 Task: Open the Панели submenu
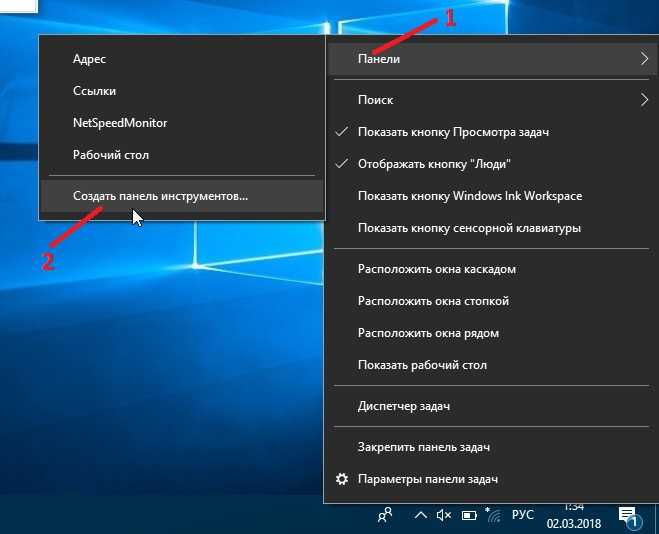click(x=491, y=59)
